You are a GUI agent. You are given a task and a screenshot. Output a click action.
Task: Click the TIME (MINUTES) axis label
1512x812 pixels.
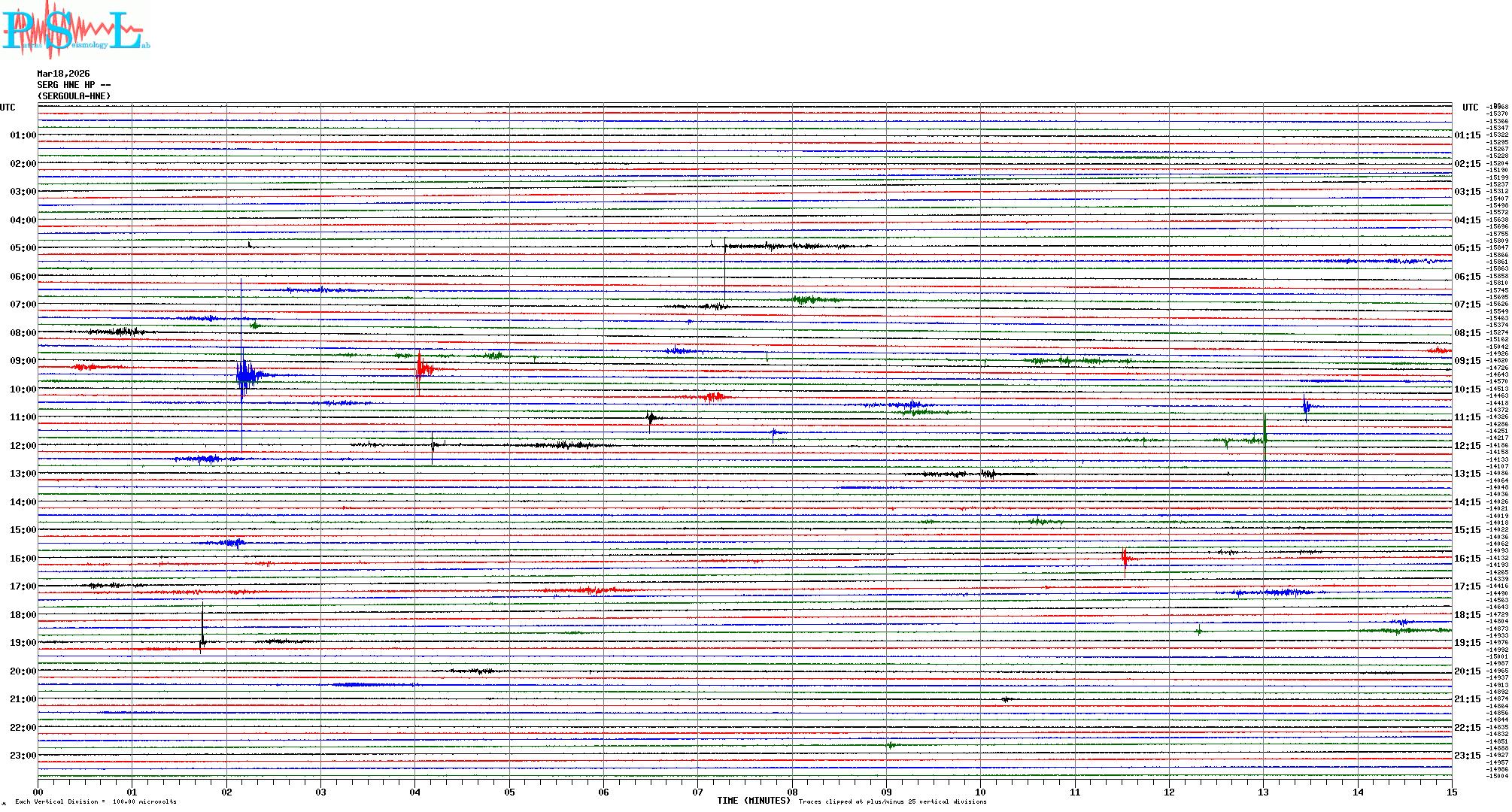[753, 801]
